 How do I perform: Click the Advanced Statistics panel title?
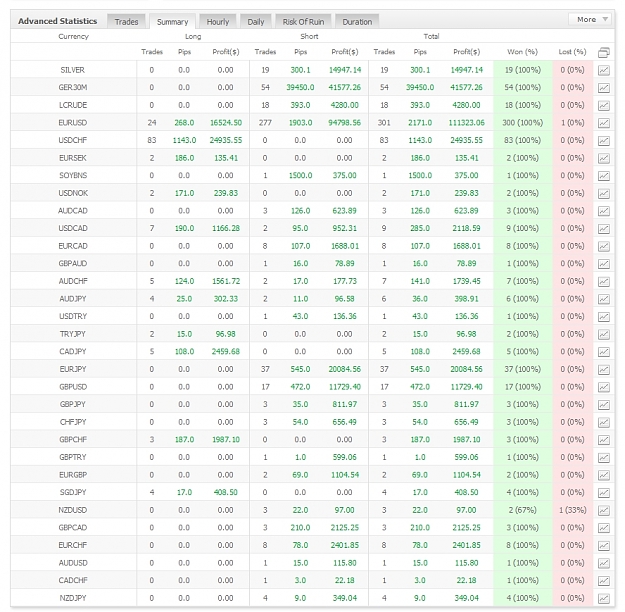point(57,21)
